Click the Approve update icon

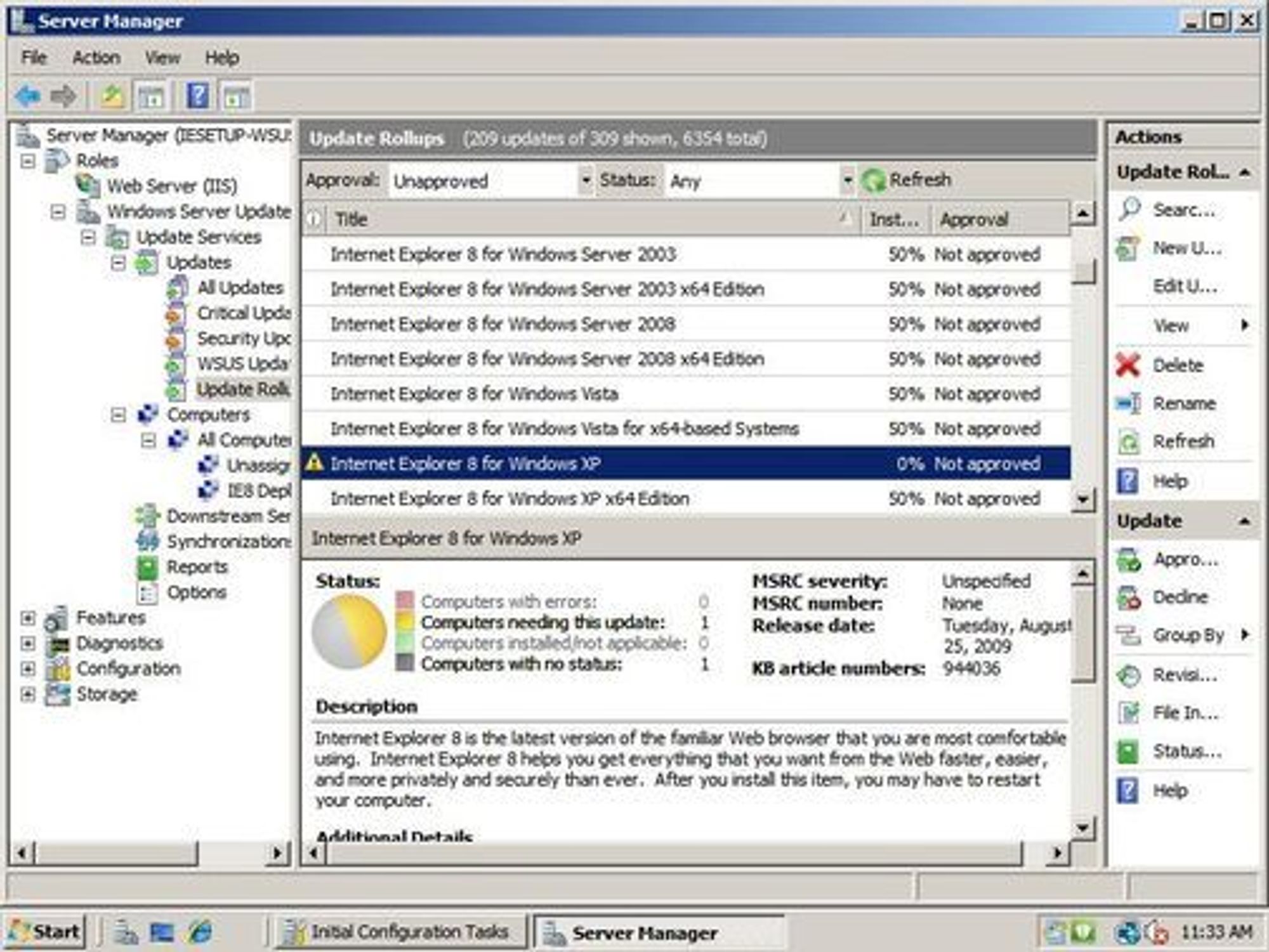1129,560
